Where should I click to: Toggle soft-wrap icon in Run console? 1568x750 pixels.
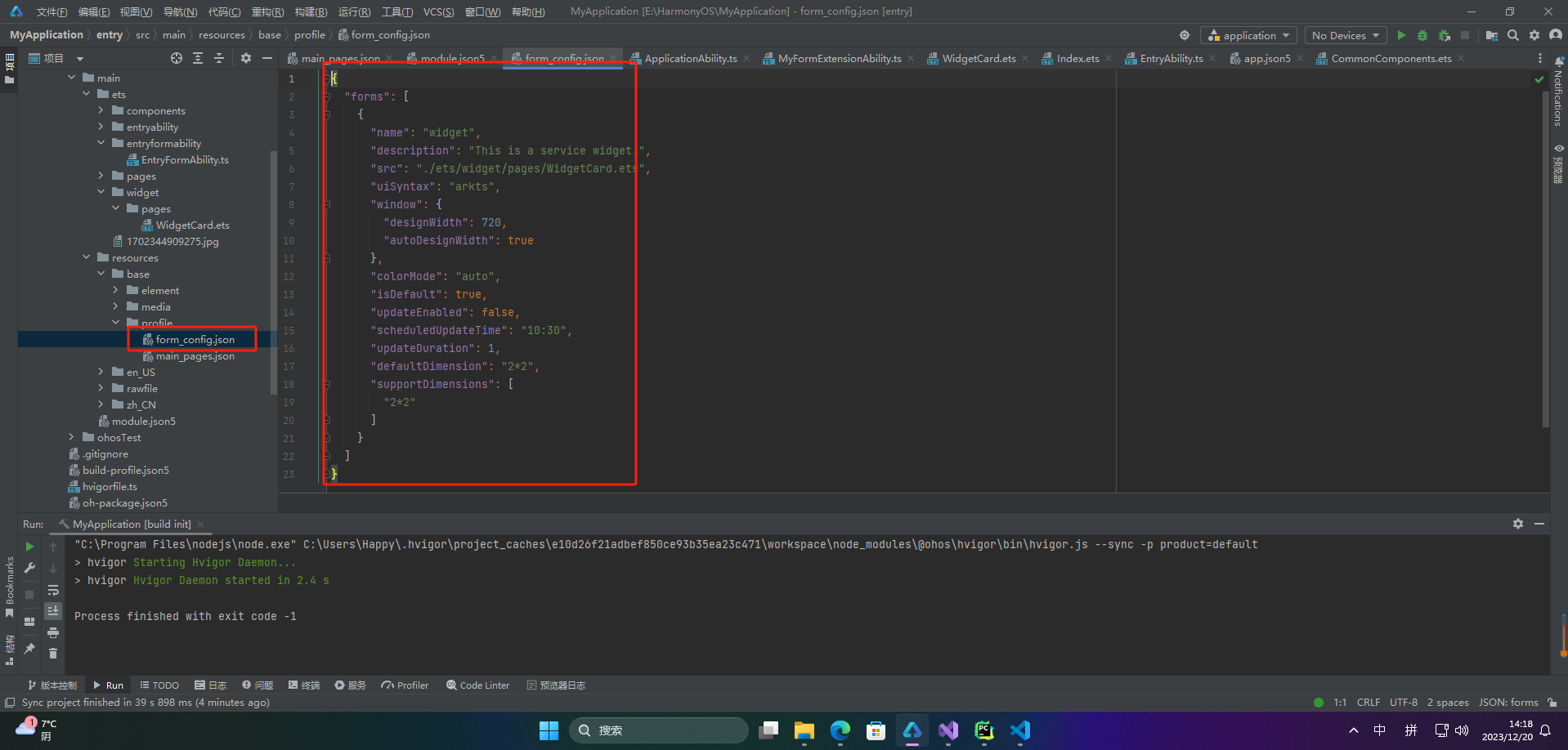(53, 590)
